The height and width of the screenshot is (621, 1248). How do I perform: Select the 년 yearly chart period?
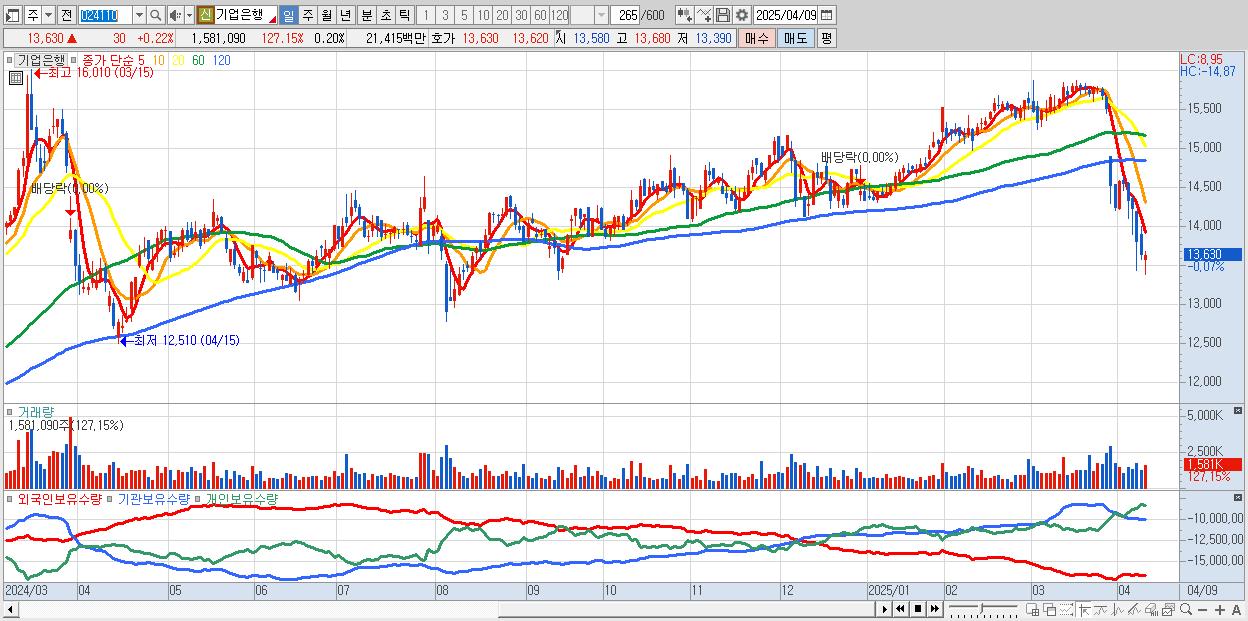coord(345,15)
